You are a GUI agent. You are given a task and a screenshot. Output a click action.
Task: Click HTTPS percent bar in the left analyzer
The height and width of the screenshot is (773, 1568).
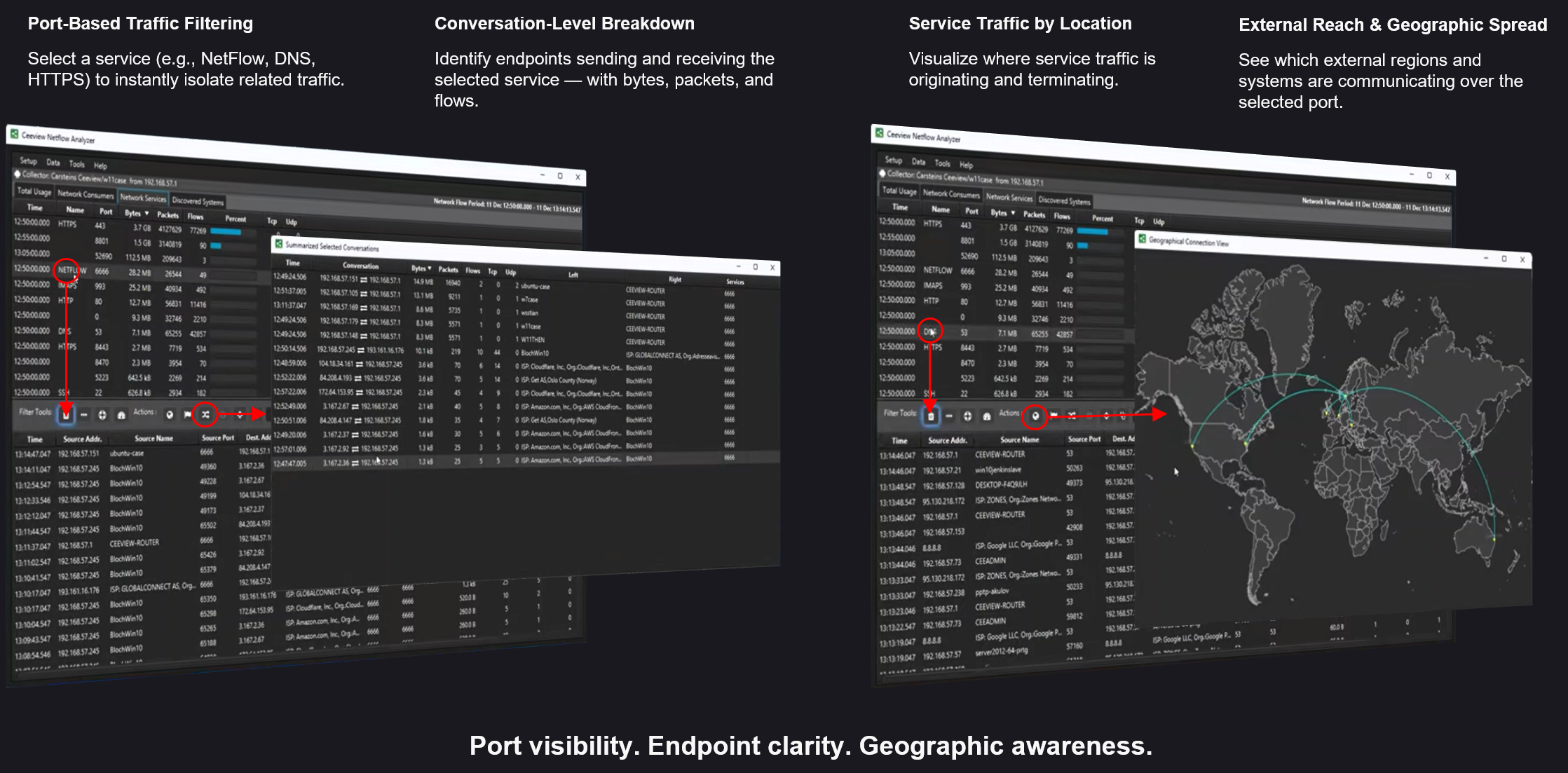coord(226,231)
